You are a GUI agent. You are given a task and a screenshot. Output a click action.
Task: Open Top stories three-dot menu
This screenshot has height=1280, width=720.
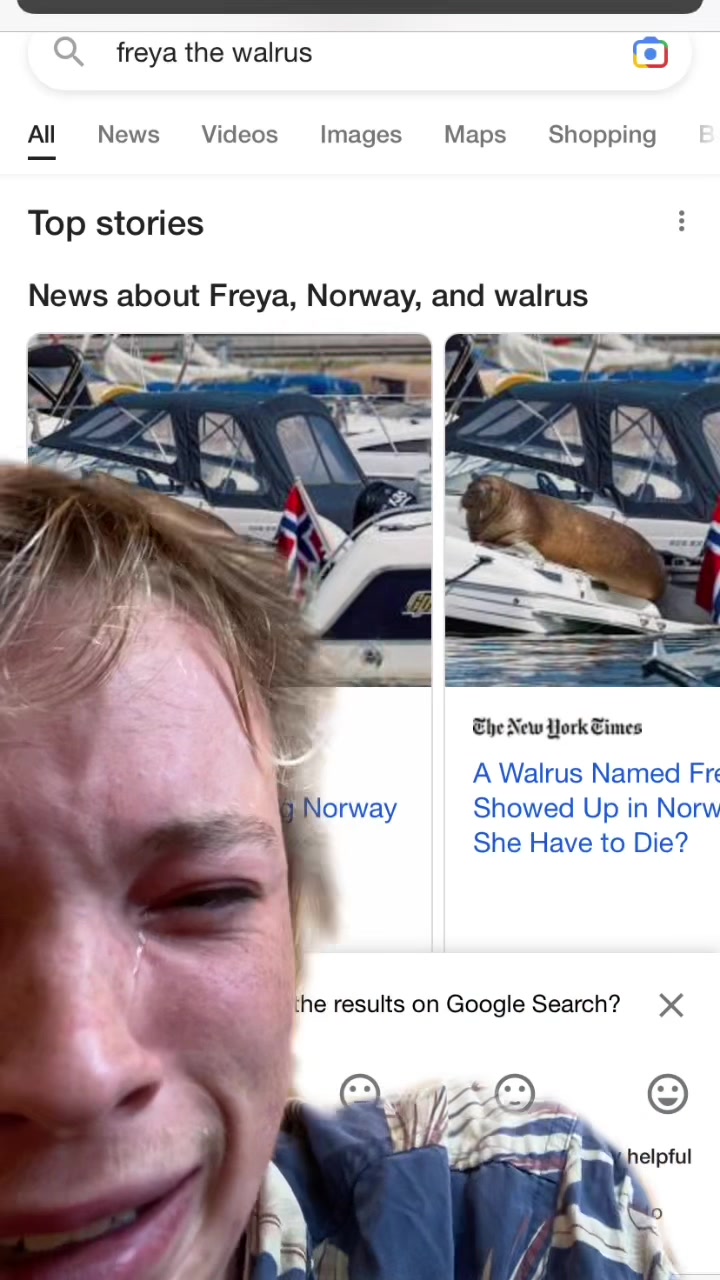pyautogui.click(x=681, y=221)
